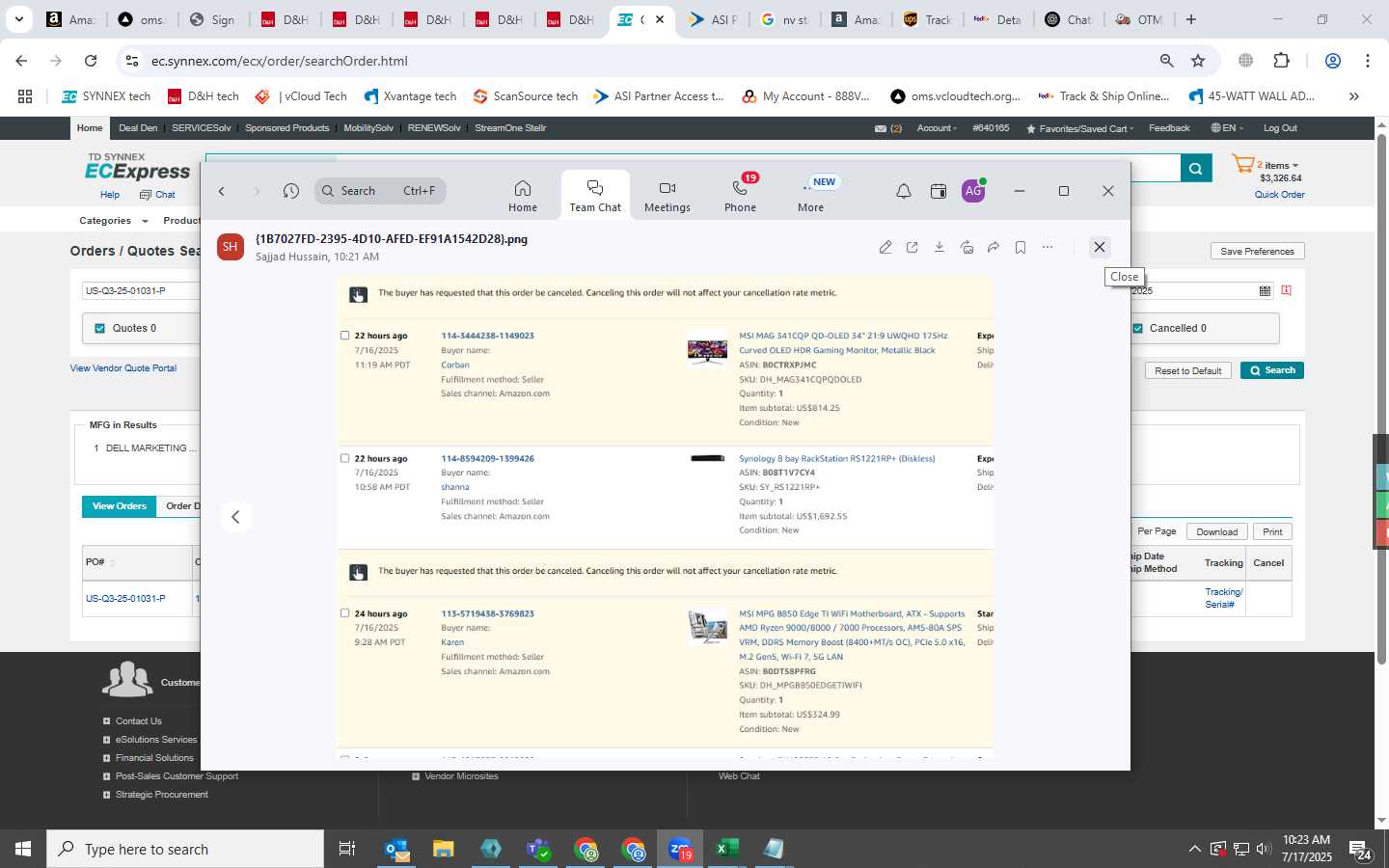The width and height of the screenshot is (1389, 868).
Task: Click the Print button
Action: (x=1272, y=531)
